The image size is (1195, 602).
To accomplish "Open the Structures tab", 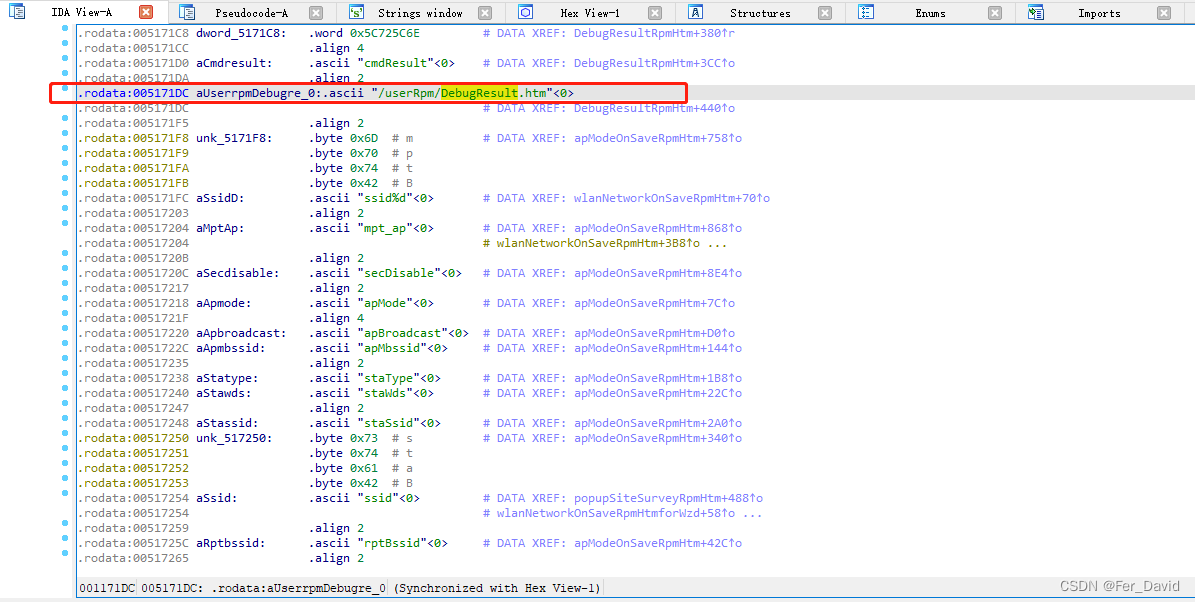I will 760,13.
